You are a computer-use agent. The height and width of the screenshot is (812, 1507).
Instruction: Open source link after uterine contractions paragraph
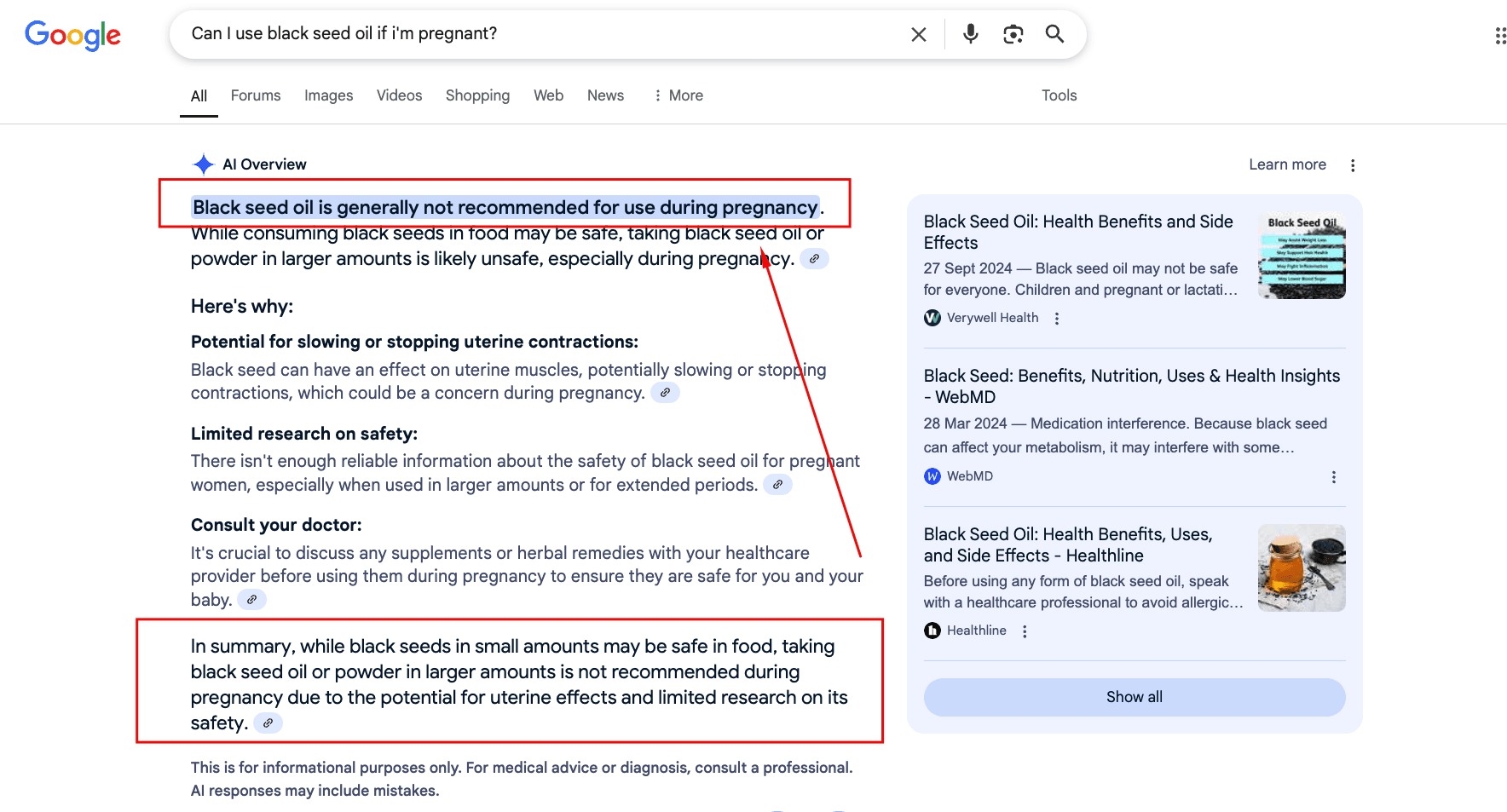(665, 393)
